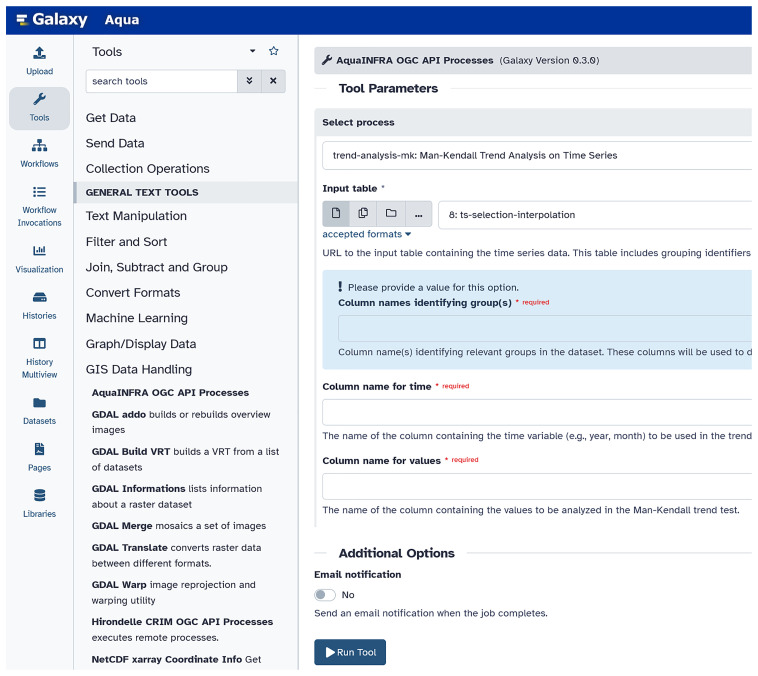
Task: Toggle the Email notification switch
Action: point(325,595)
